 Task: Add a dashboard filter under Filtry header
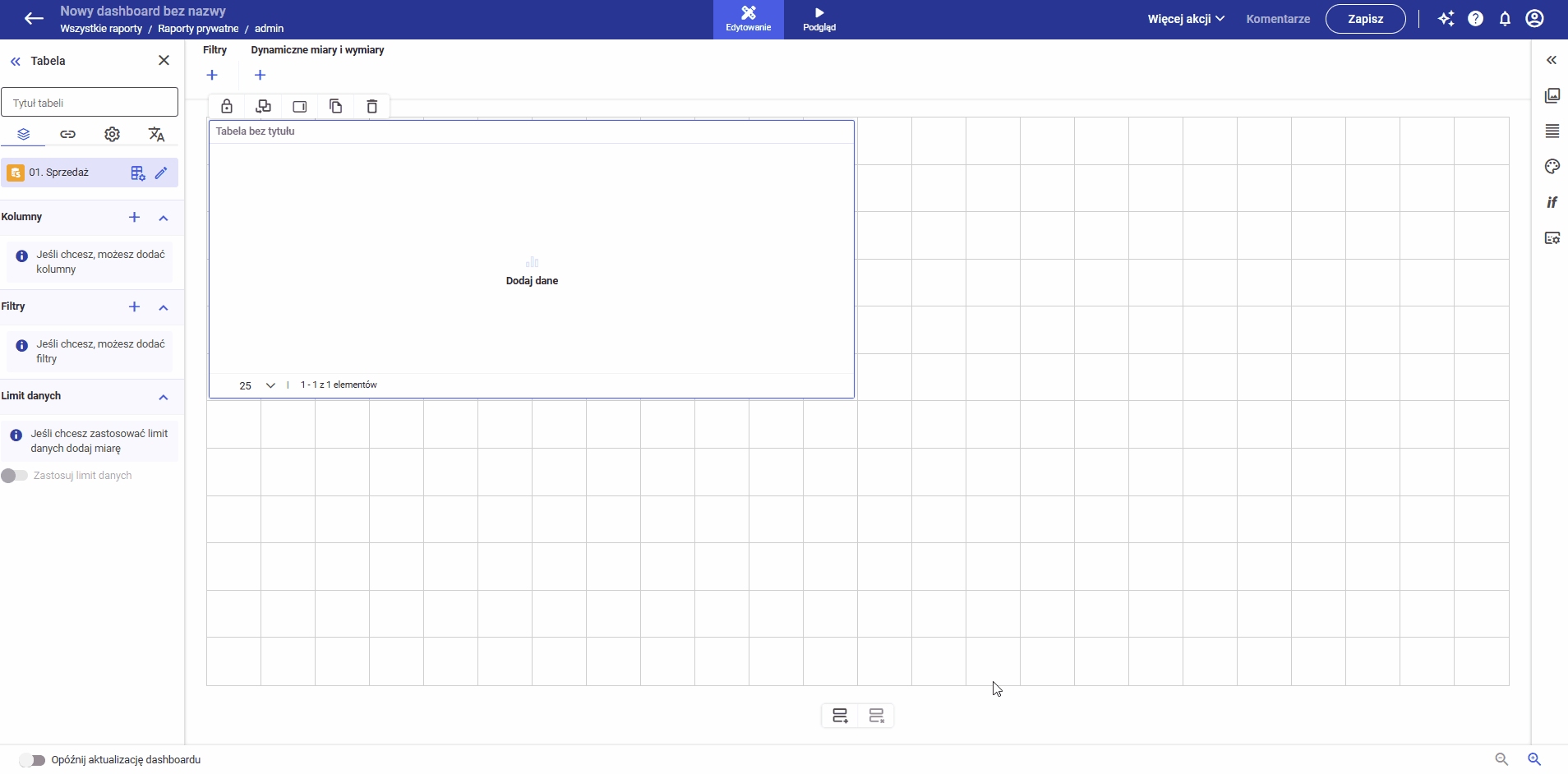(x=212, y=76)
